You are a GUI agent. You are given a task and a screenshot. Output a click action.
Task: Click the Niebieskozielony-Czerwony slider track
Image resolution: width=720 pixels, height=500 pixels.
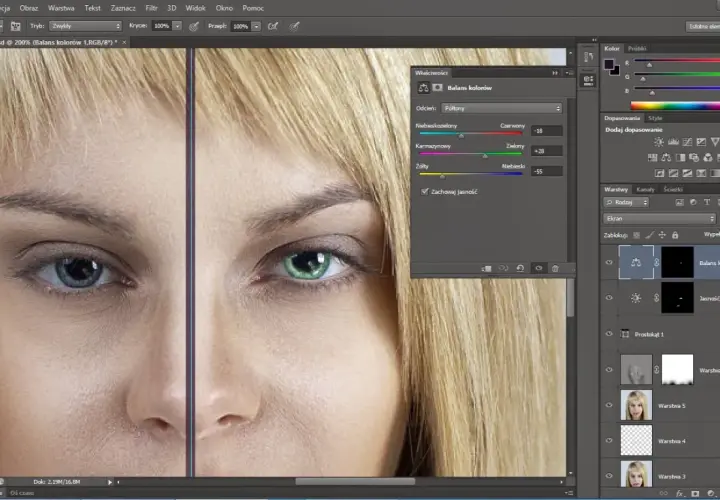[x=471, y=134]
